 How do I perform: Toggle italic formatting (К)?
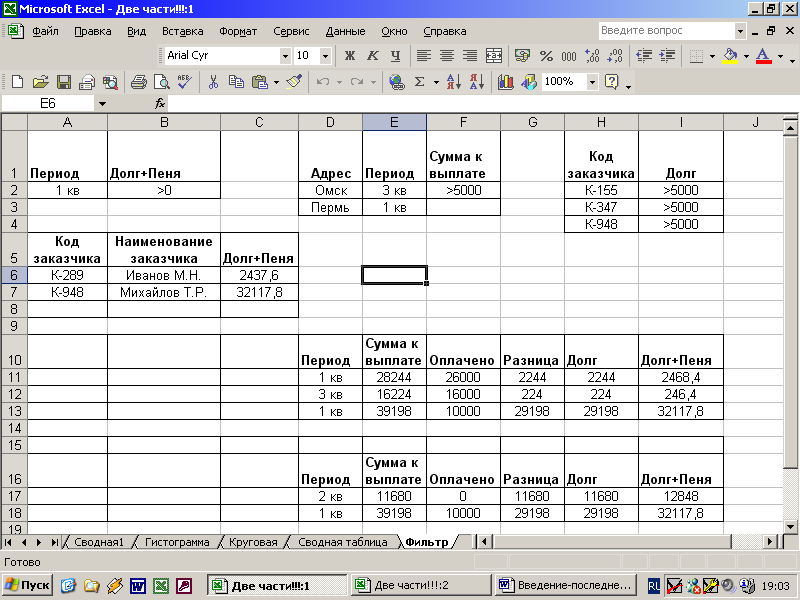372,56
